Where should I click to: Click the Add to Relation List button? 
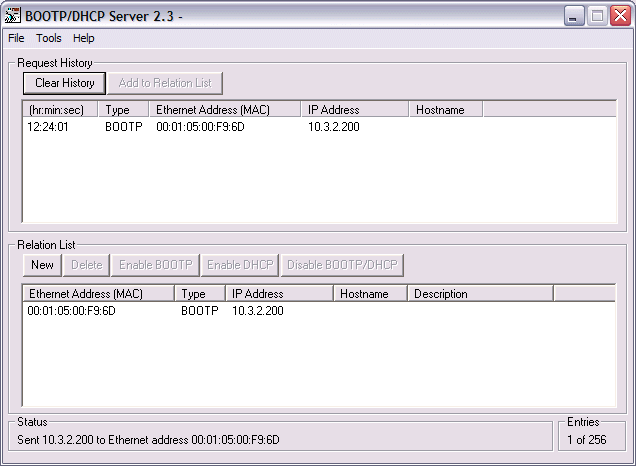[165, 83]
